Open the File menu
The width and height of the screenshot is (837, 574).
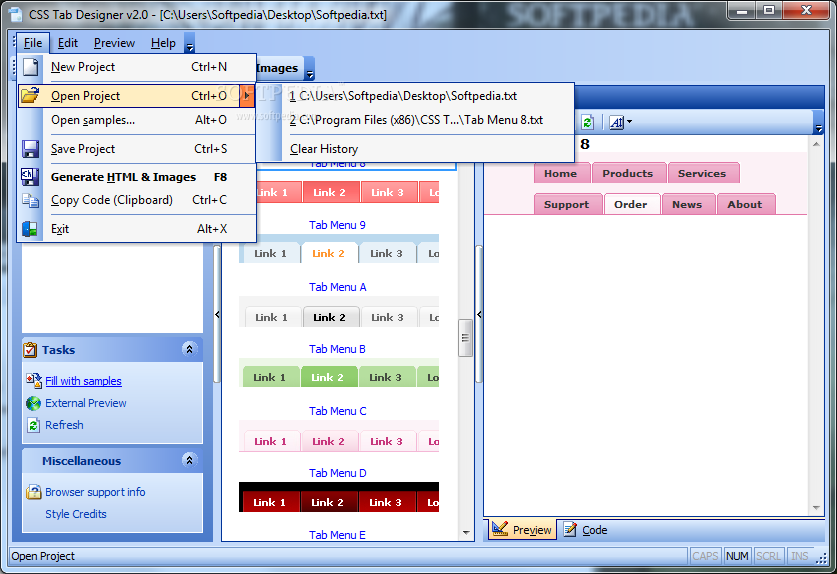point(33,43)
